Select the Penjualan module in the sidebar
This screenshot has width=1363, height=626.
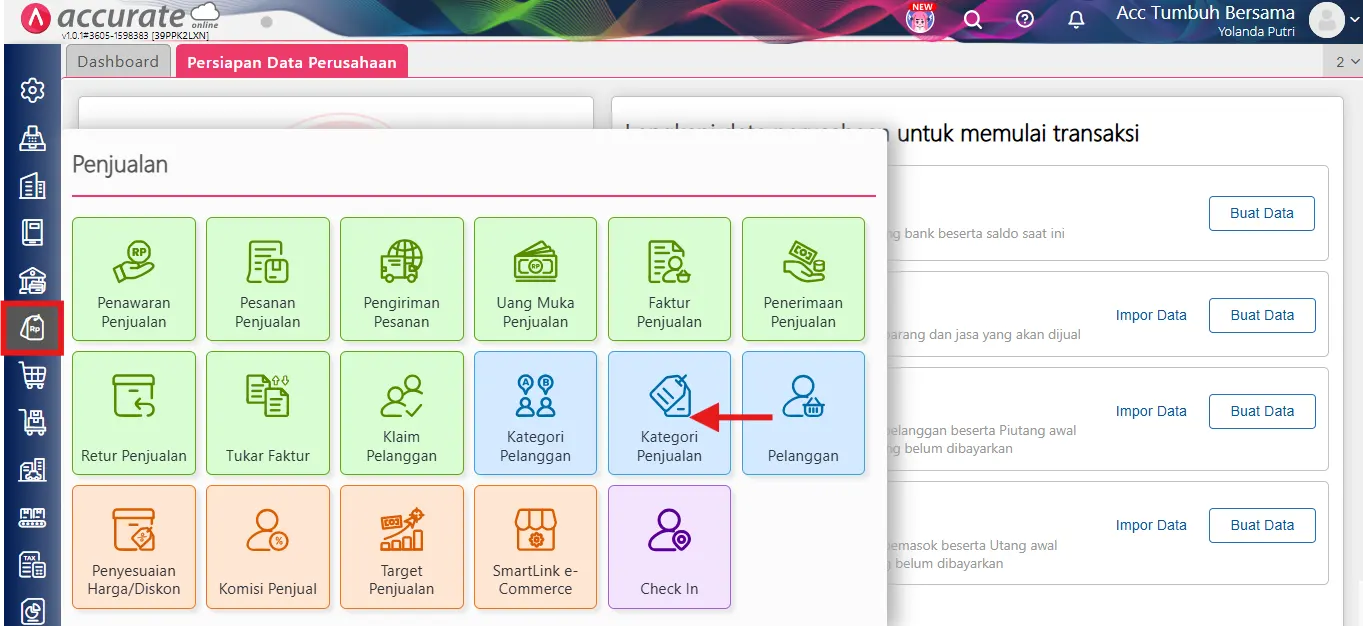point(32,328)
